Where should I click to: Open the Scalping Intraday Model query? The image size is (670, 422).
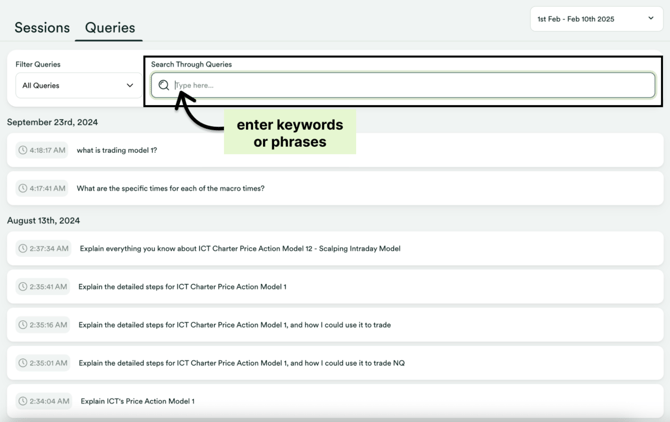(x=335, y=248)
